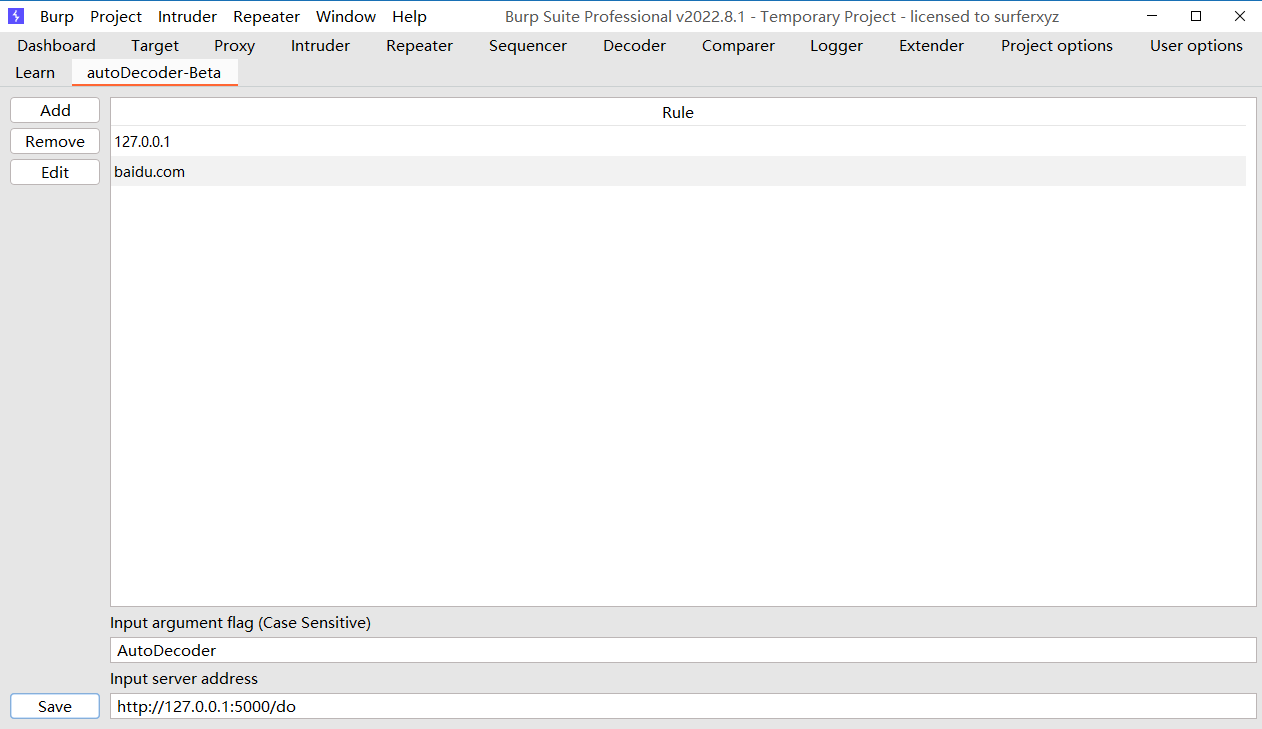Select the 127.0.0.1 rule row
Screen dimensions: 1262x729
(x=679, y=141)
